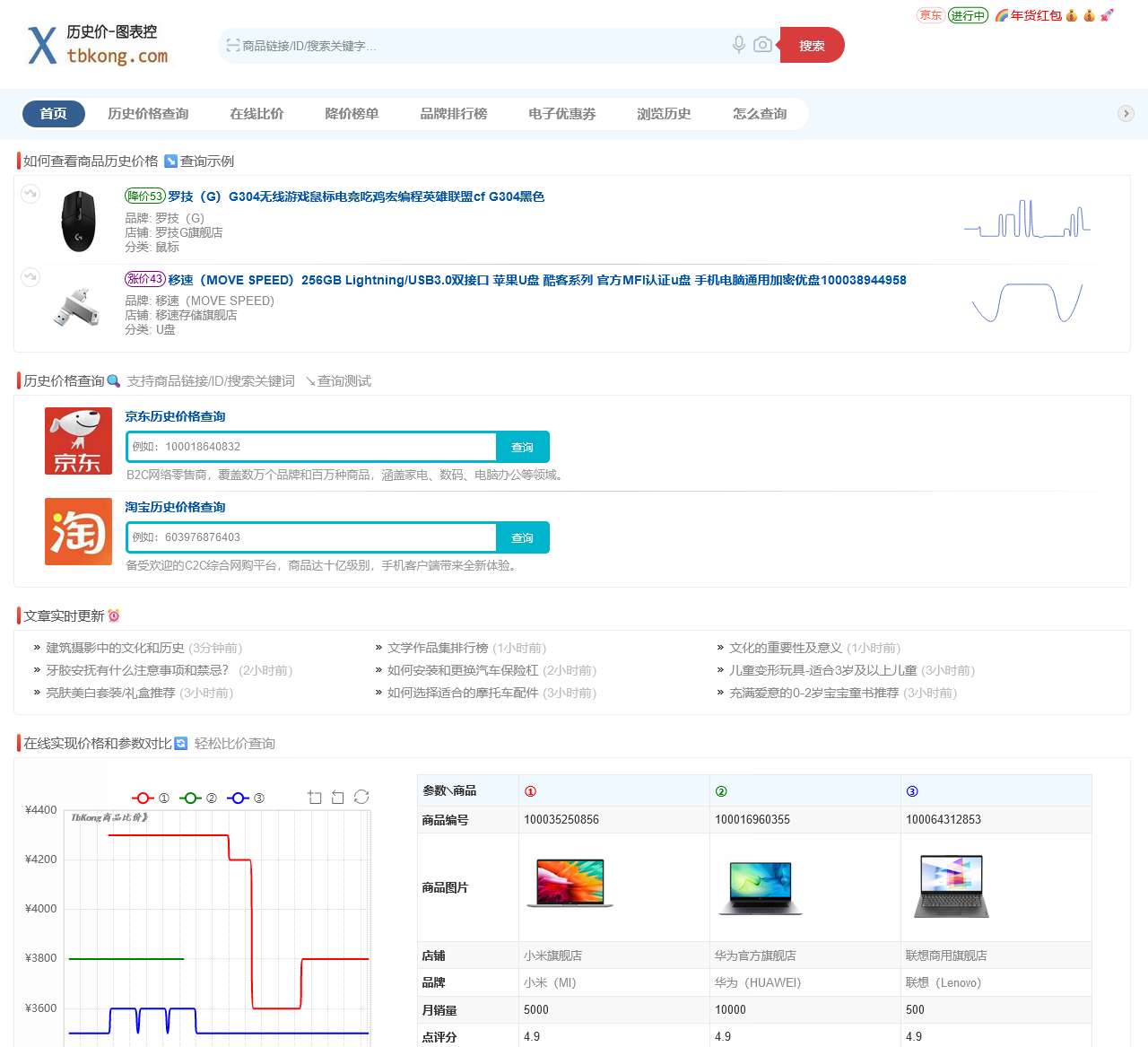Click the trend icon beside MOVE SPEED U盘
The width and height of the screenshot is (1148, 1047).
point(30,276)
